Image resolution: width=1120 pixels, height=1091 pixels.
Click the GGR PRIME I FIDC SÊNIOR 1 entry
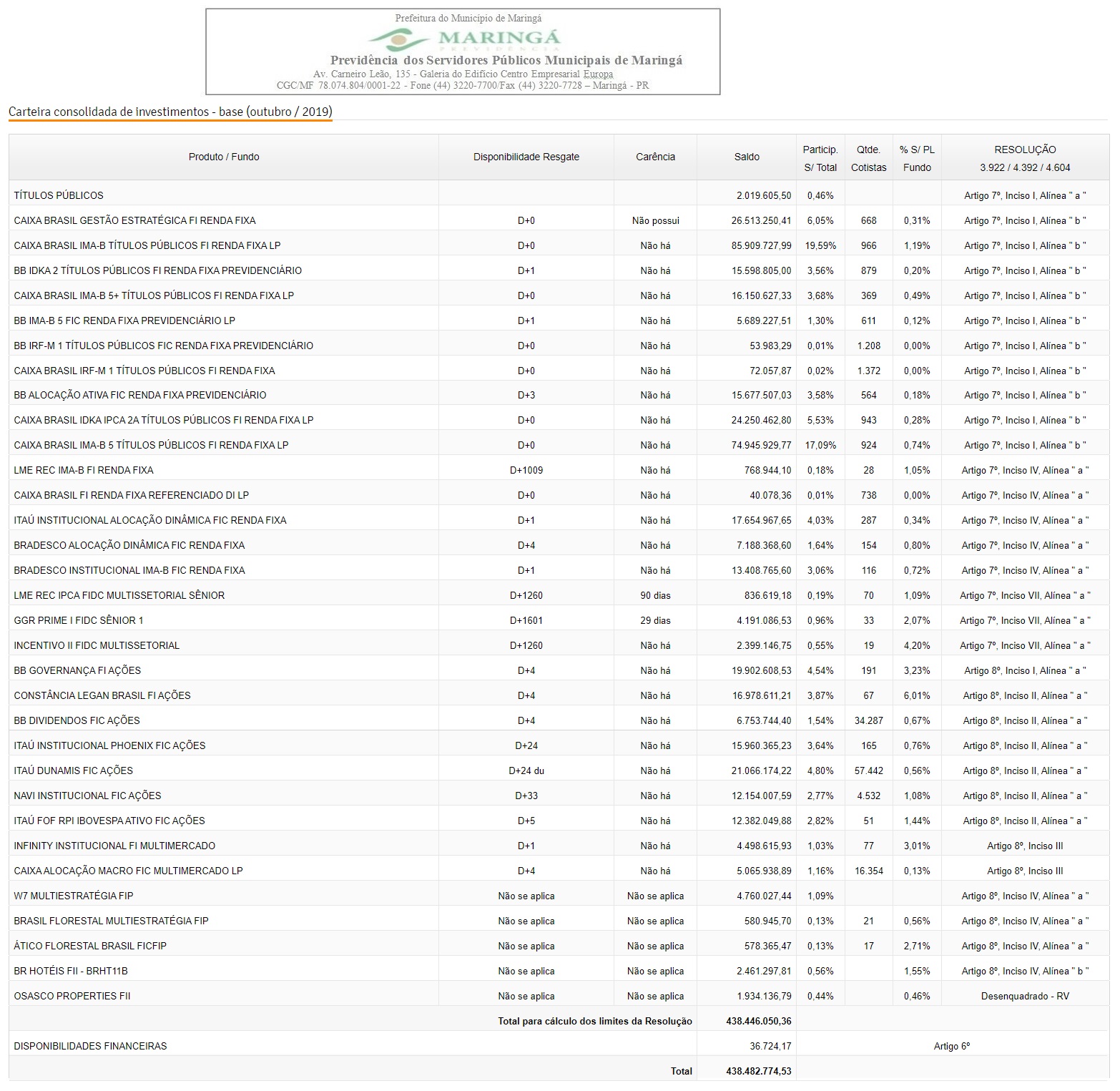[79, 620]
